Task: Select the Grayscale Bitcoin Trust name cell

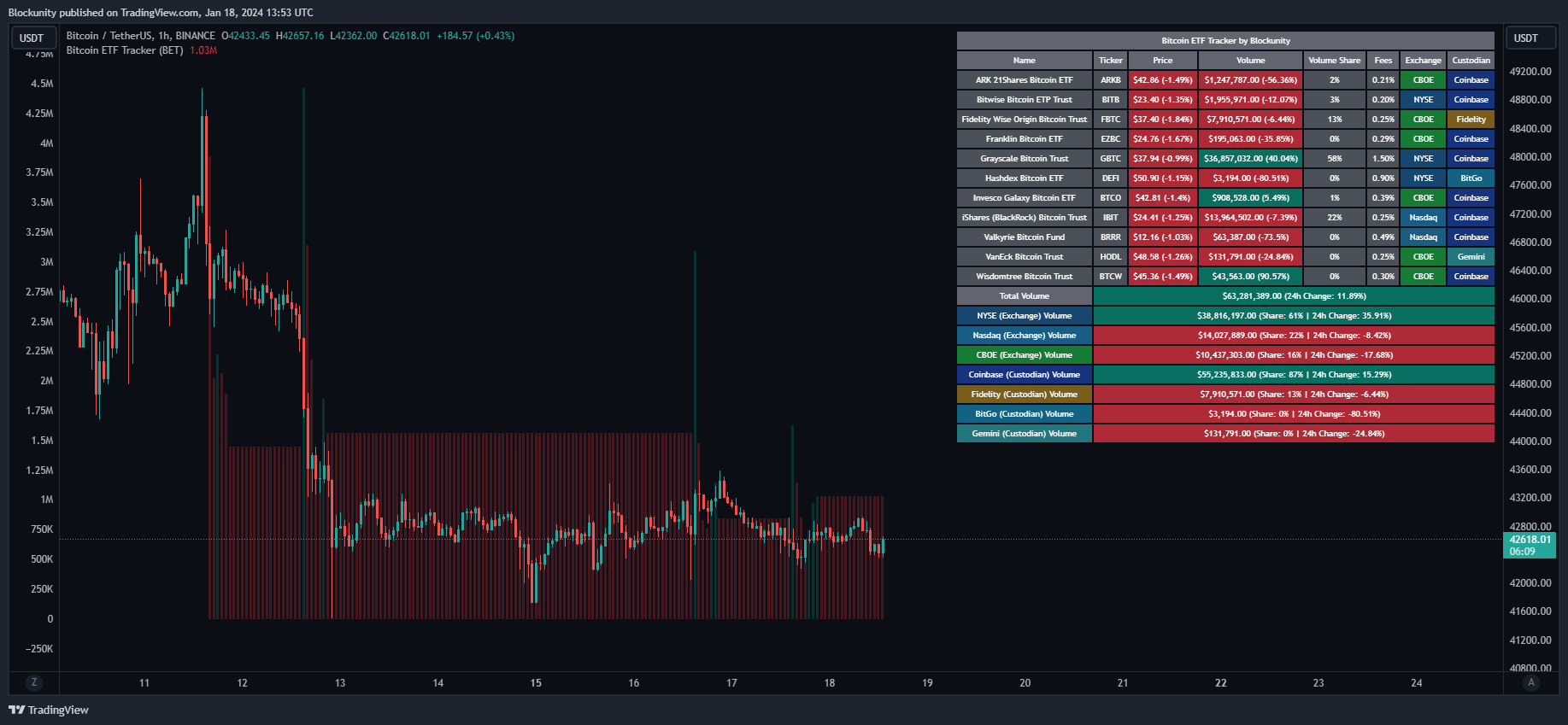Action: [x=1025, y=159]
